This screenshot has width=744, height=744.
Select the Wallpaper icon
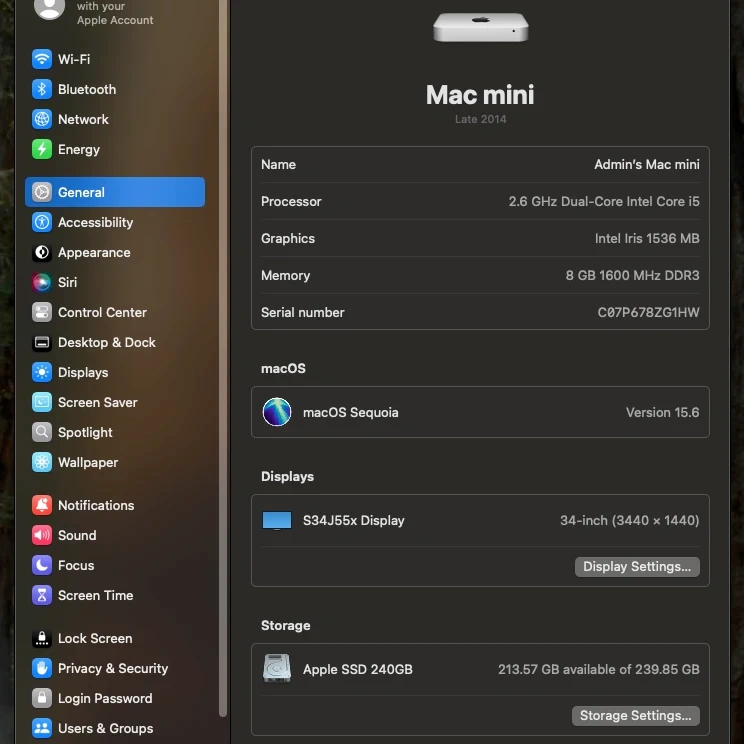click(x=41, y=462)
